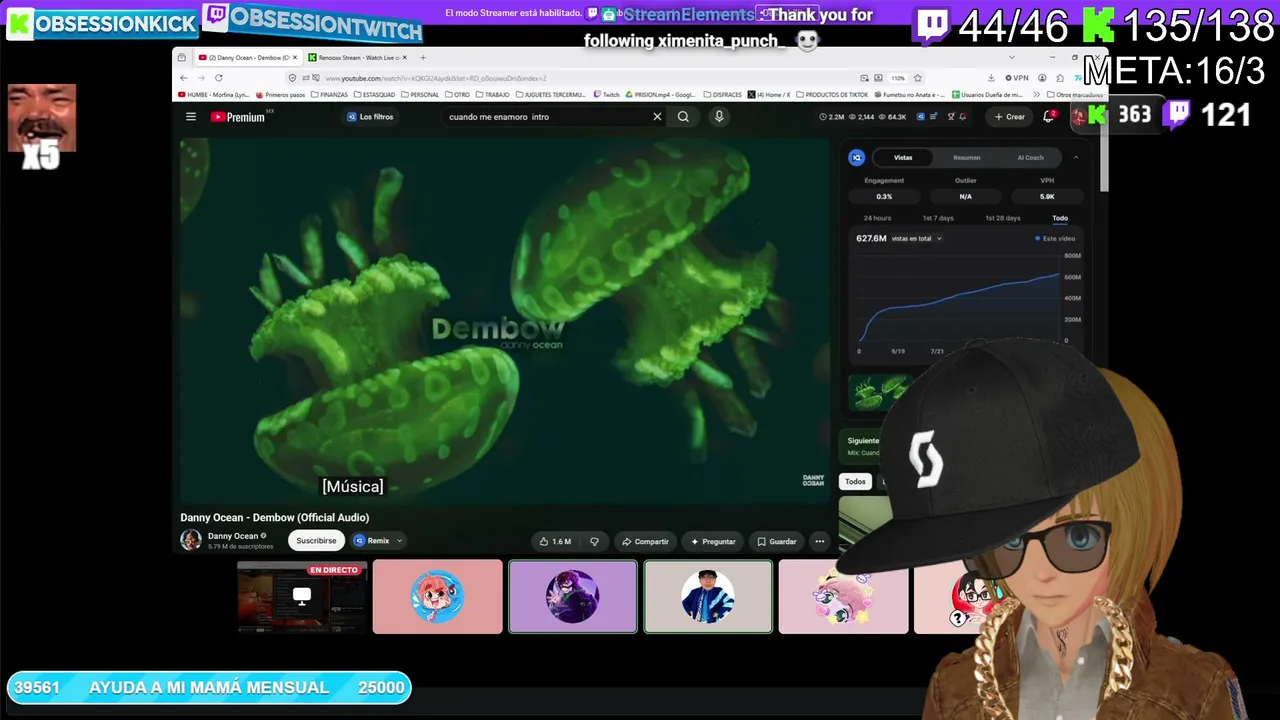
Task: Click the vidIQ logo in side panel
Action: coord(856,157)
